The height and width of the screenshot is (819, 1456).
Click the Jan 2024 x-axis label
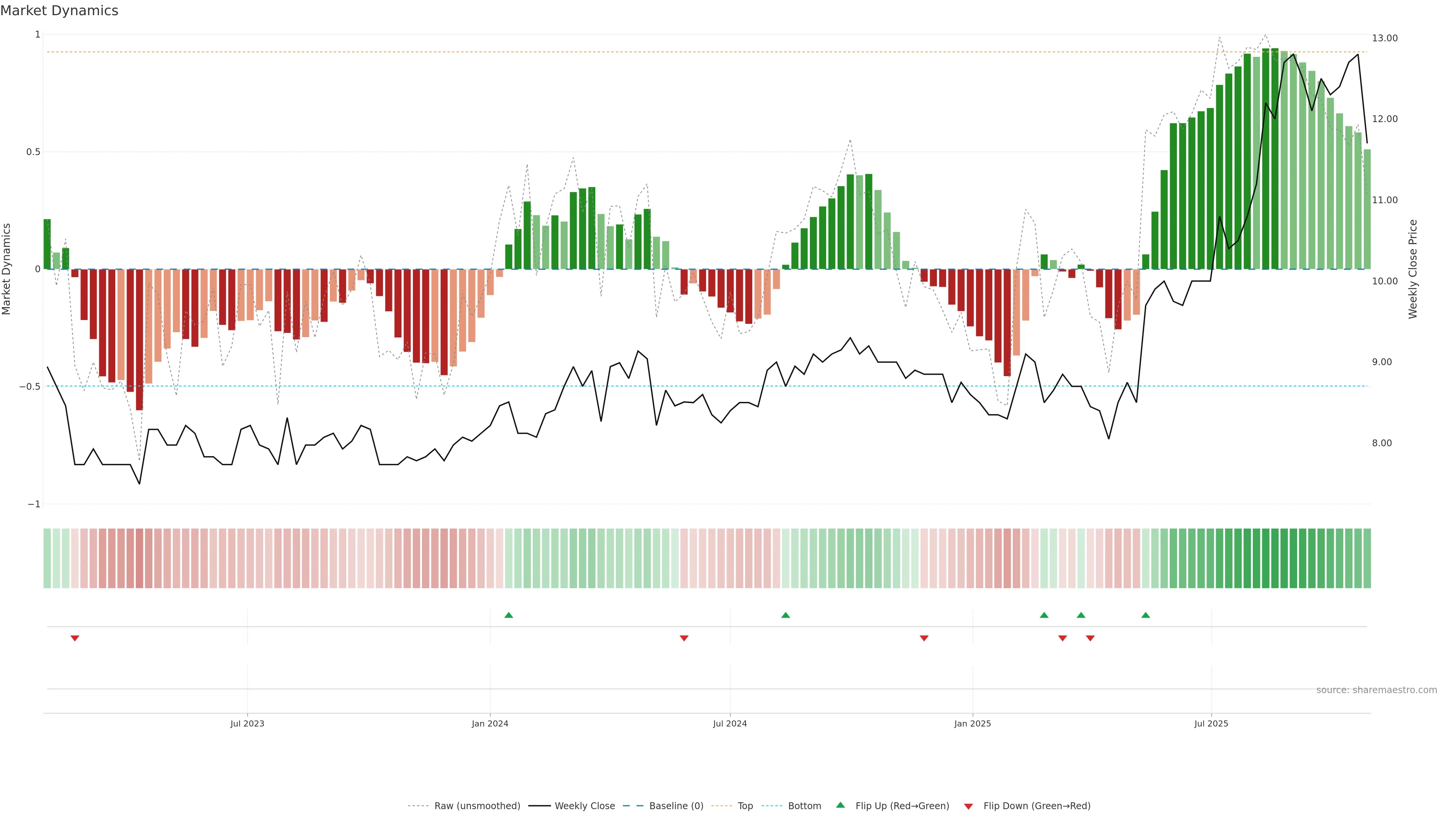(x=490, y=723)
